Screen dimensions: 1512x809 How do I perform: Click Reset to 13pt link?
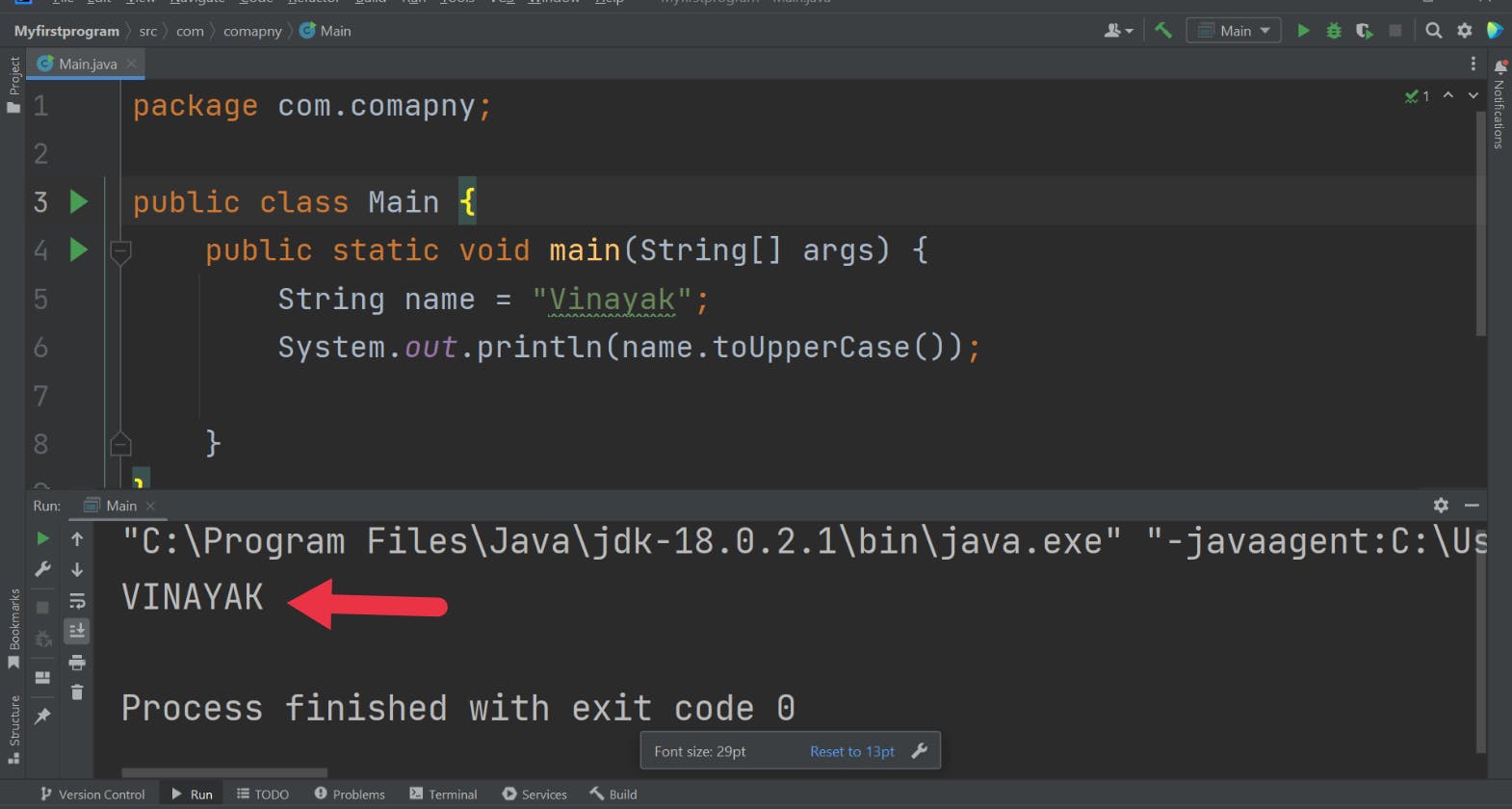851,751
